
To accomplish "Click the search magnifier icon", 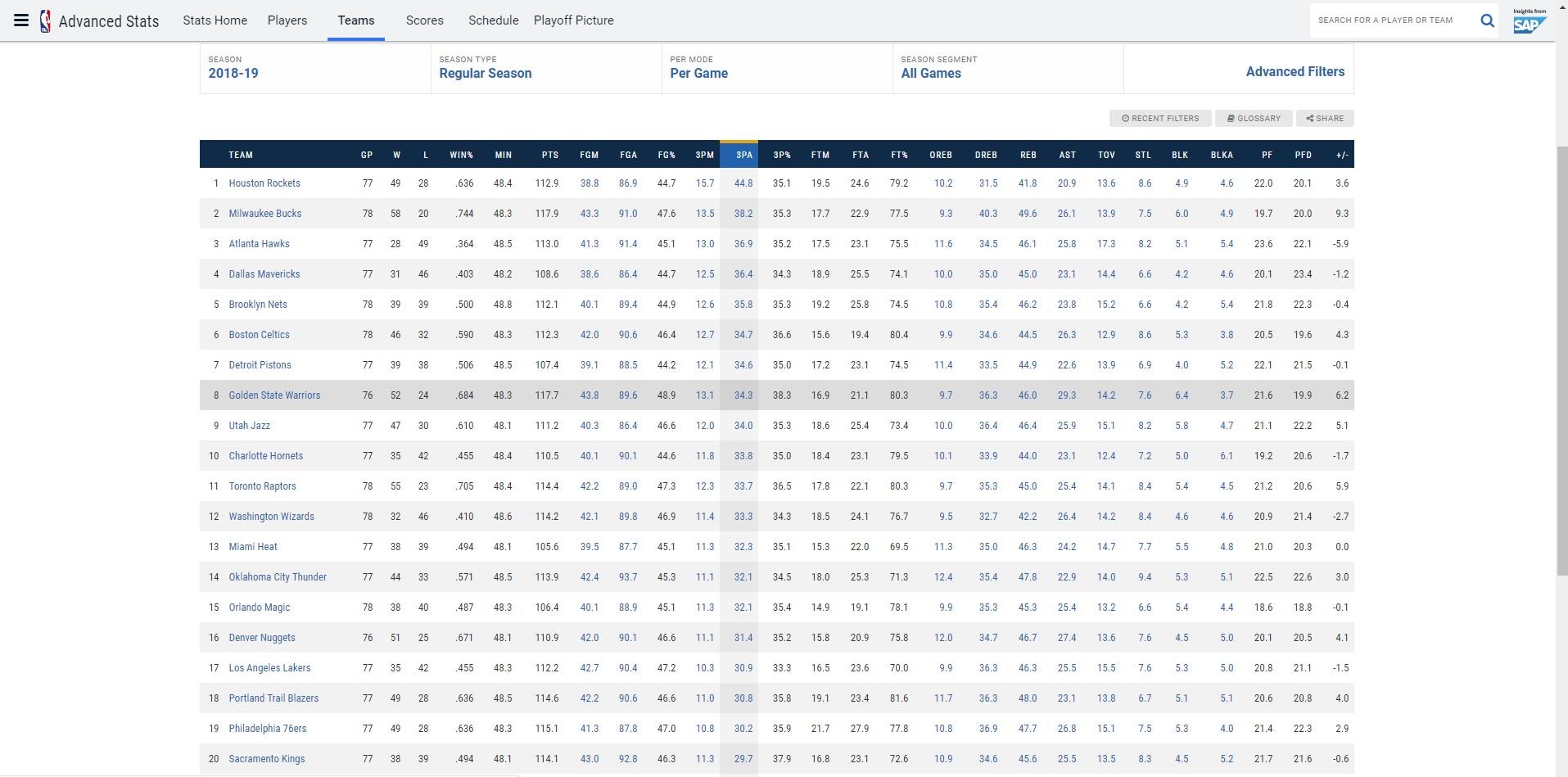I will (x=1487, y=20).
